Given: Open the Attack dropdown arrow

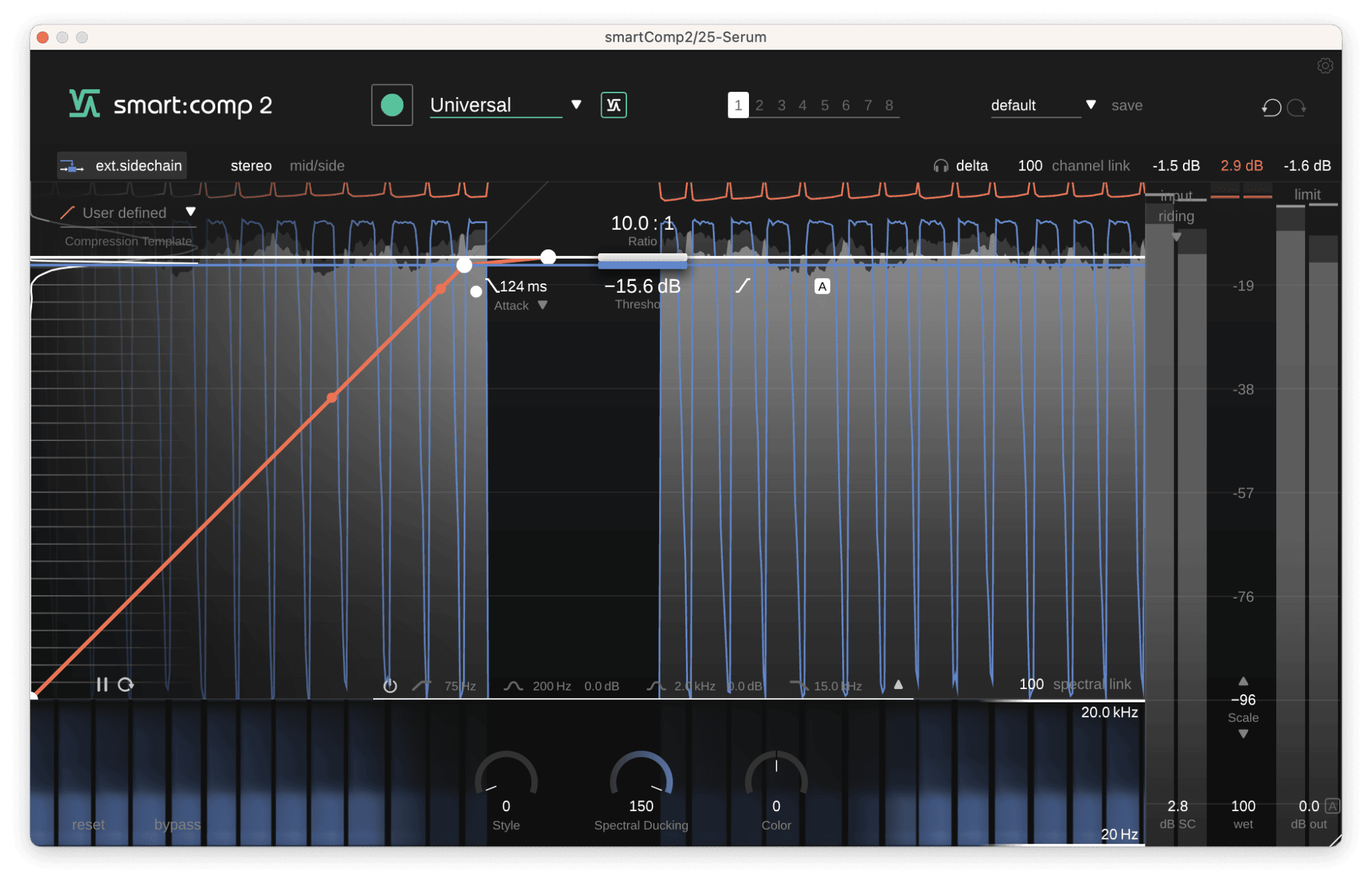Looking at the screenshot, I should pyautogui.click(x=543, y=305).
